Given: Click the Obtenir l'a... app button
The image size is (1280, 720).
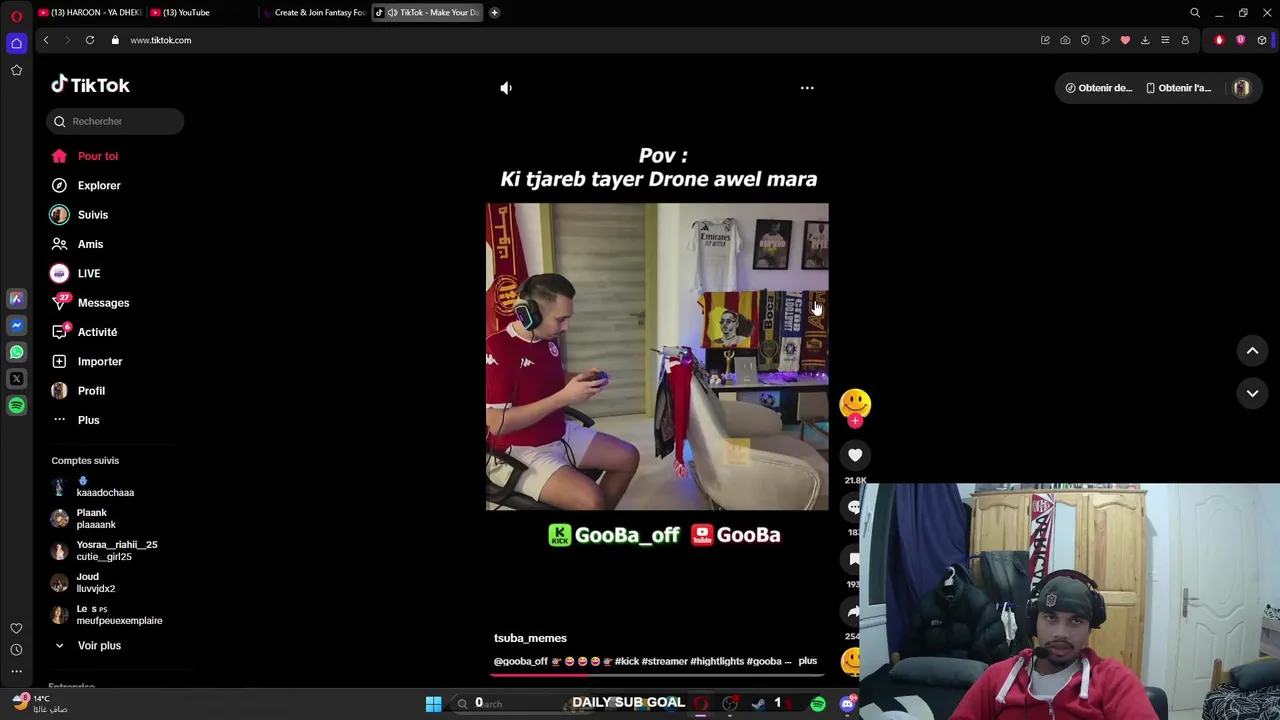Looking at the screenshot, I should [1178, 88].
